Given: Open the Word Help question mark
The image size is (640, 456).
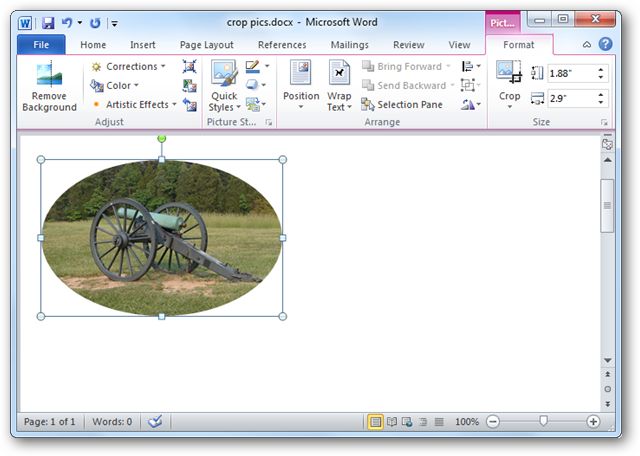Looking at the screenshot, I should [x=606, y=44].
